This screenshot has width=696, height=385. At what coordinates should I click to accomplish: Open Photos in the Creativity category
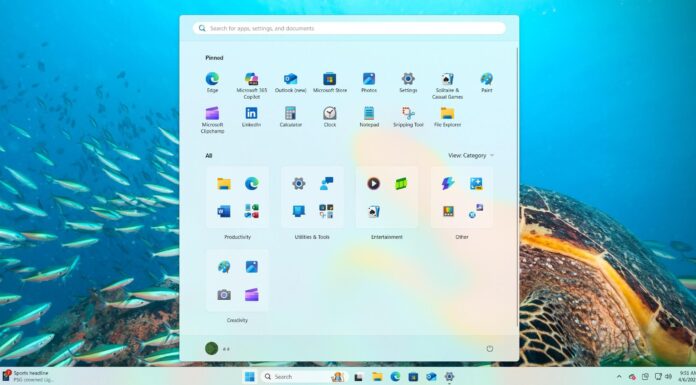point(252,267)
